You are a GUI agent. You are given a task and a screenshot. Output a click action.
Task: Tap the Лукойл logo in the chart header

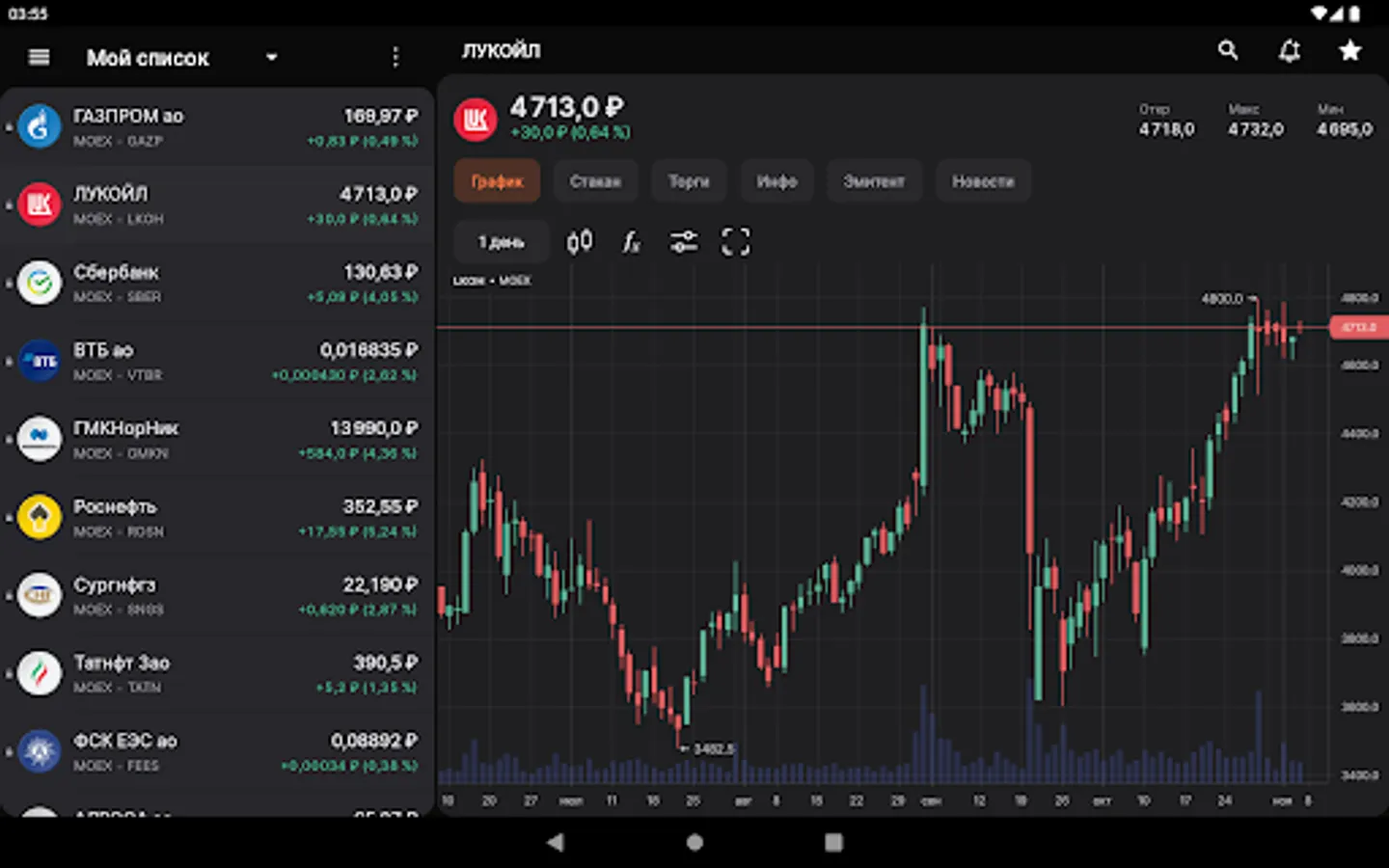point(476,120)
